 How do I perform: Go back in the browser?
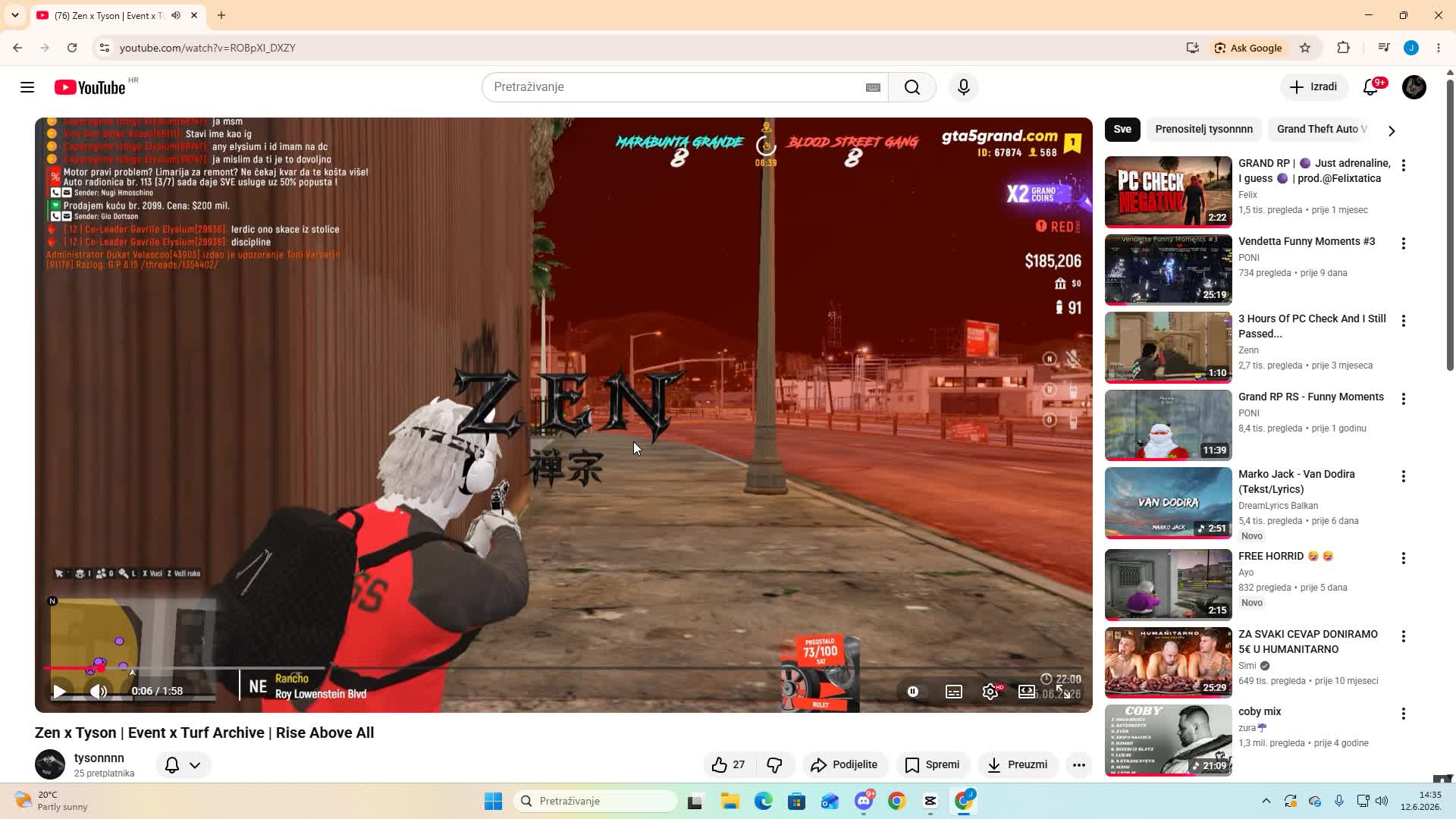pos(17,48)
